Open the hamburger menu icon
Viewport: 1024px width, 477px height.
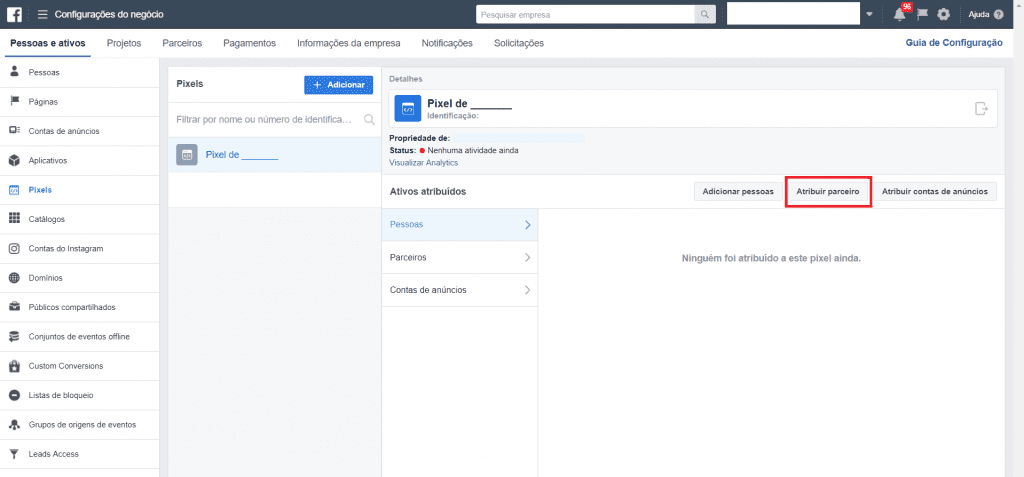(x=43, y=14)
